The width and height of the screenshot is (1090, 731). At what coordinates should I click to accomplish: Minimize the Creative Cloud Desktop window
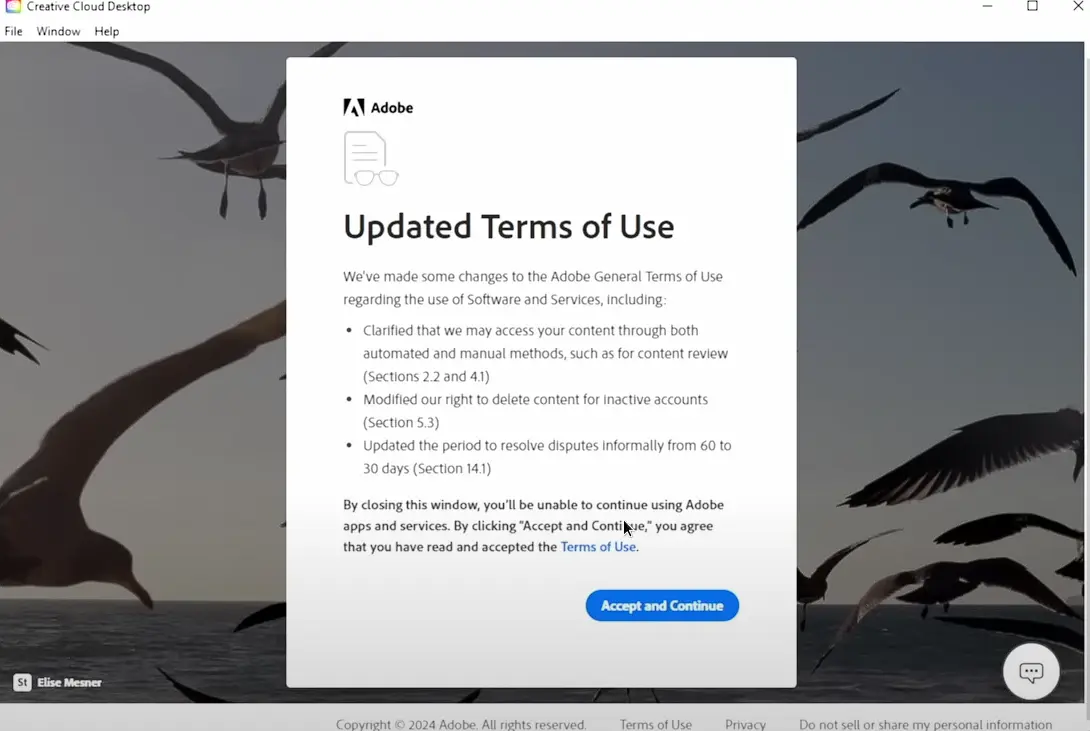point(987,6)
